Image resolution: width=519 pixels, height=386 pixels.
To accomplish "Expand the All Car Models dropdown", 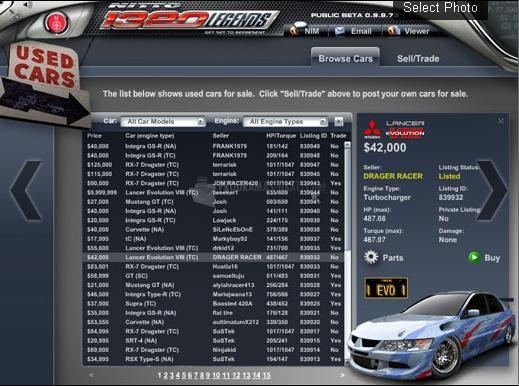I will click(163, 122).
